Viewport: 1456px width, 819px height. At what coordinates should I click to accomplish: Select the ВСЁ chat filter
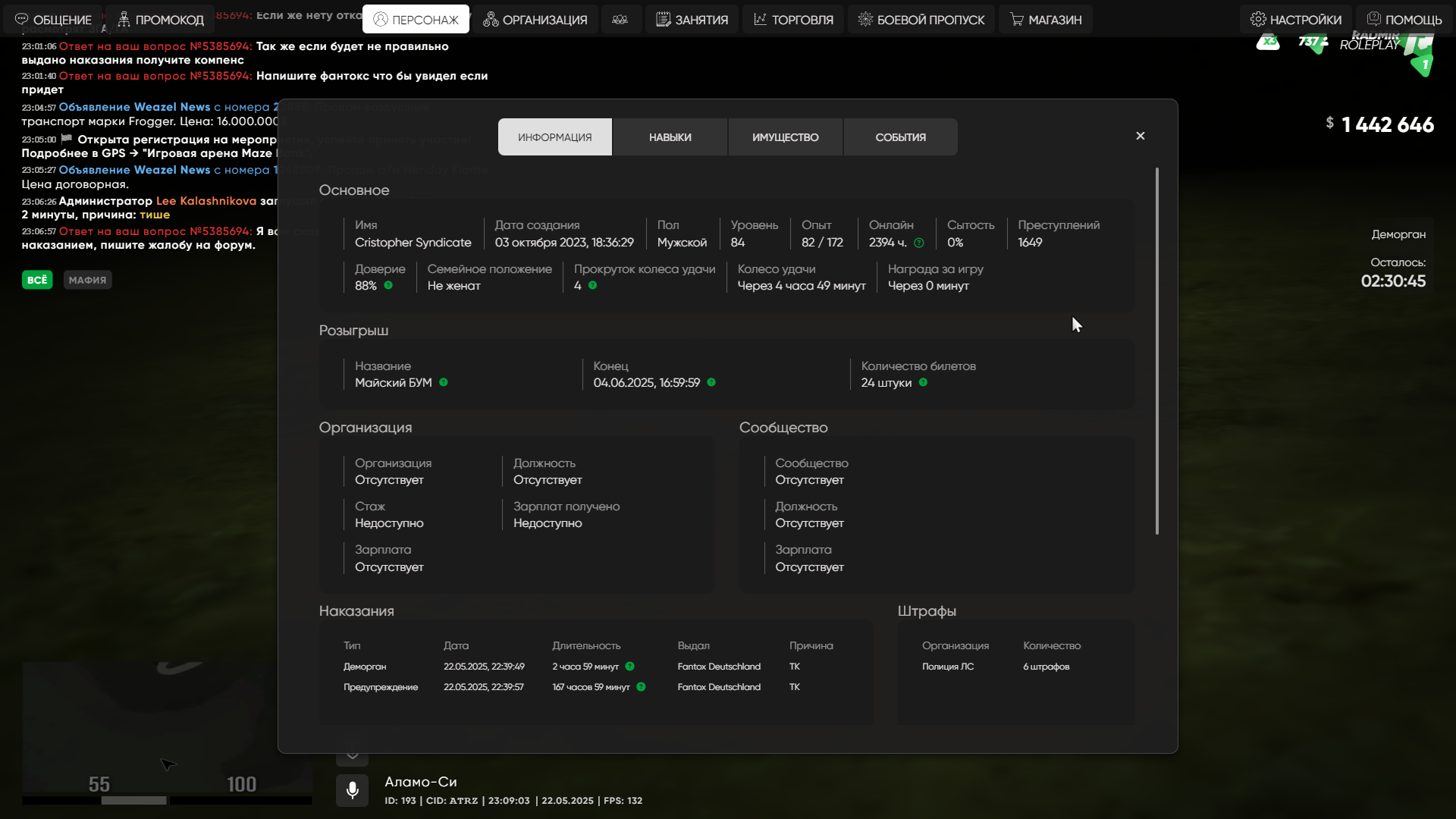pyautogui.click(x=37, y=280)
